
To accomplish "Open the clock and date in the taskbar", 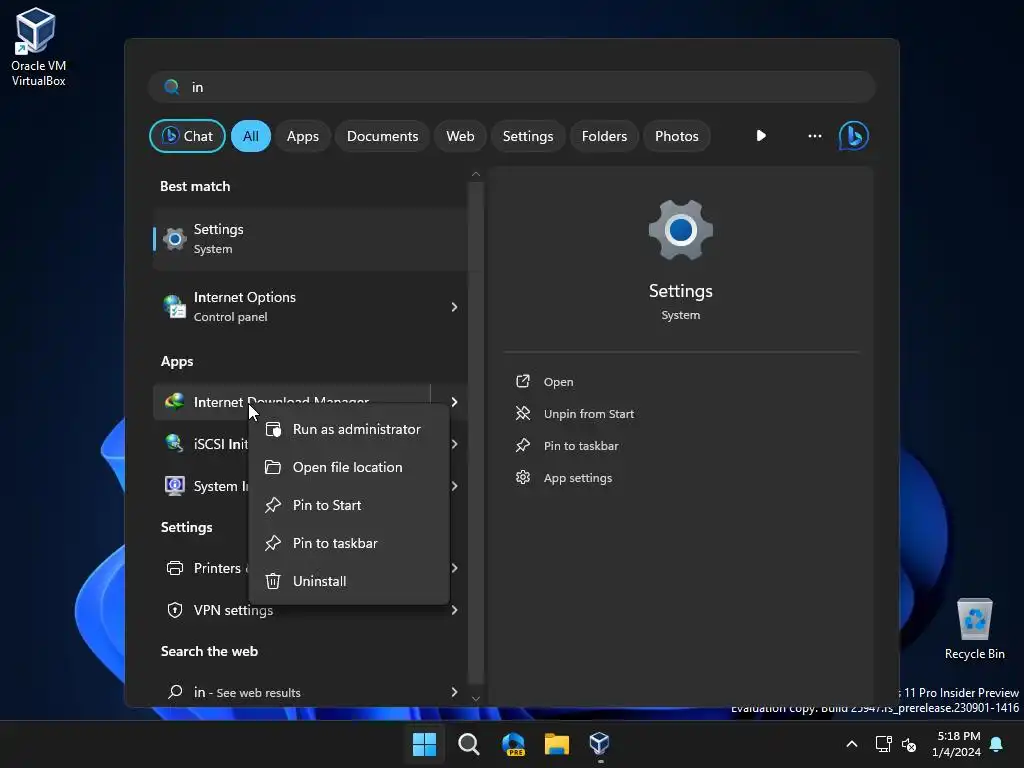I will (957, 744).
